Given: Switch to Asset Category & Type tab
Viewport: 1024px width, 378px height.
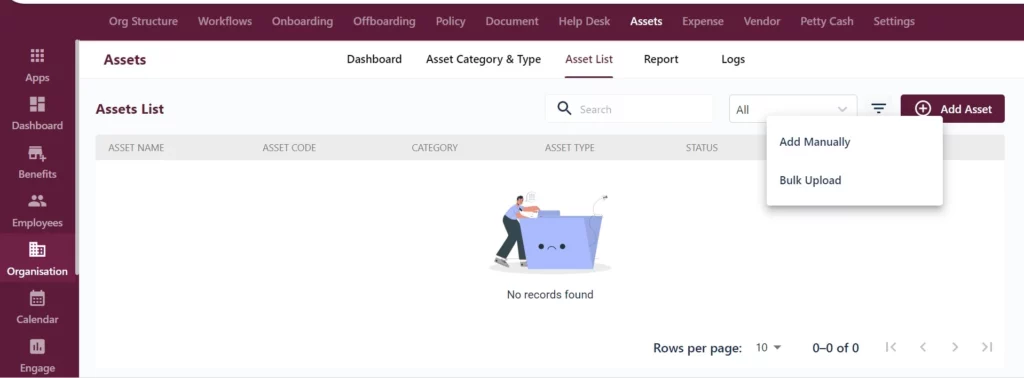Looking at the screenshot, I should pyautogui.click(x=483, y=59).
